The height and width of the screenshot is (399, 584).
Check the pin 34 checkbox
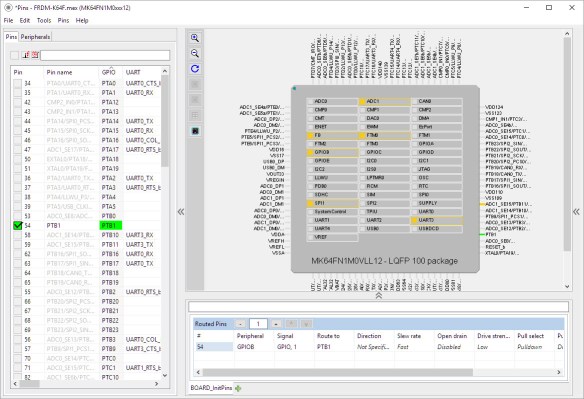(x=18, y=83)
